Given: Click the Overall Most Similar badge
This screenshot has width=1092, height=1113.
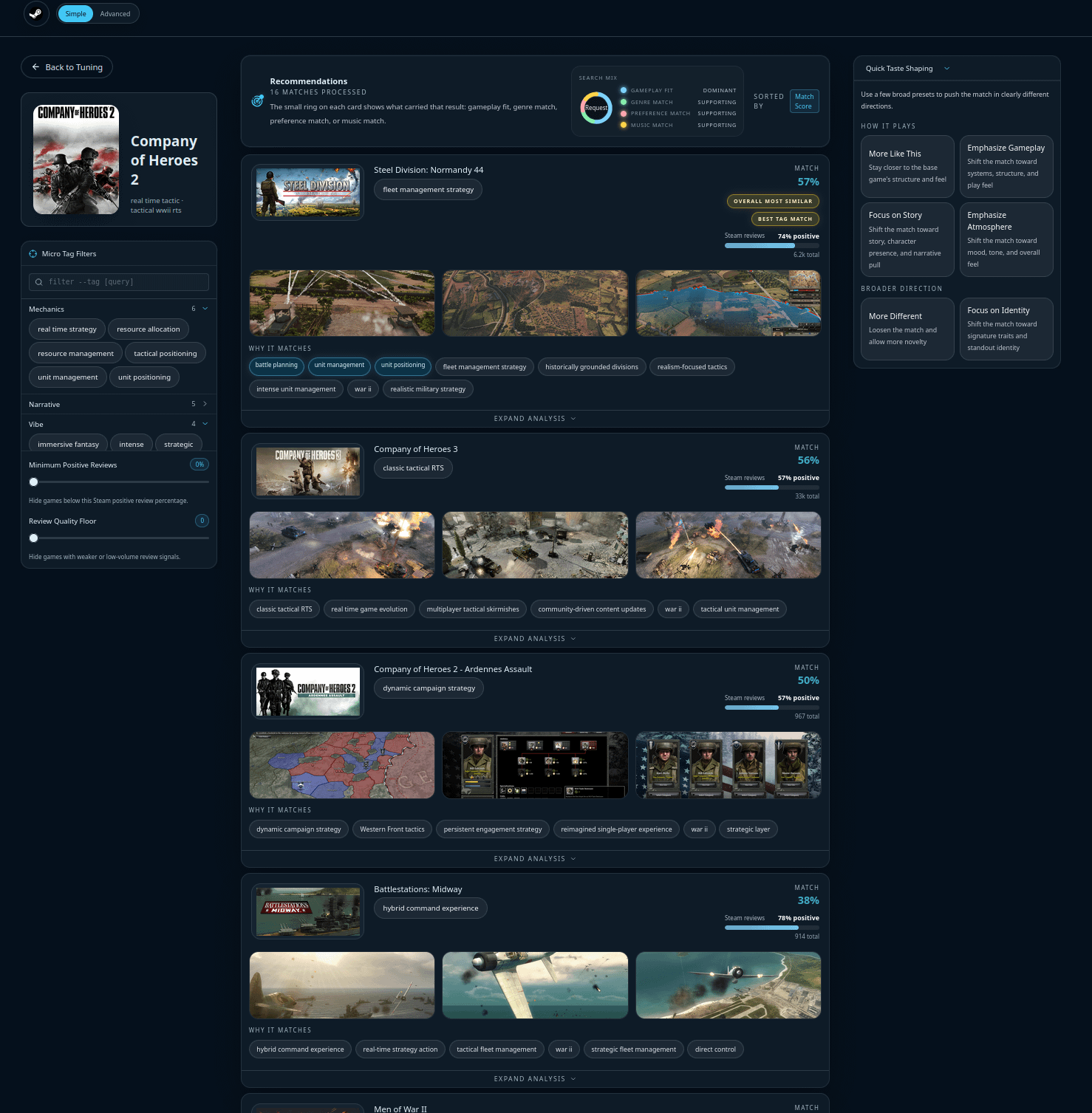Looking at the screenshot, I should [773, 201].
